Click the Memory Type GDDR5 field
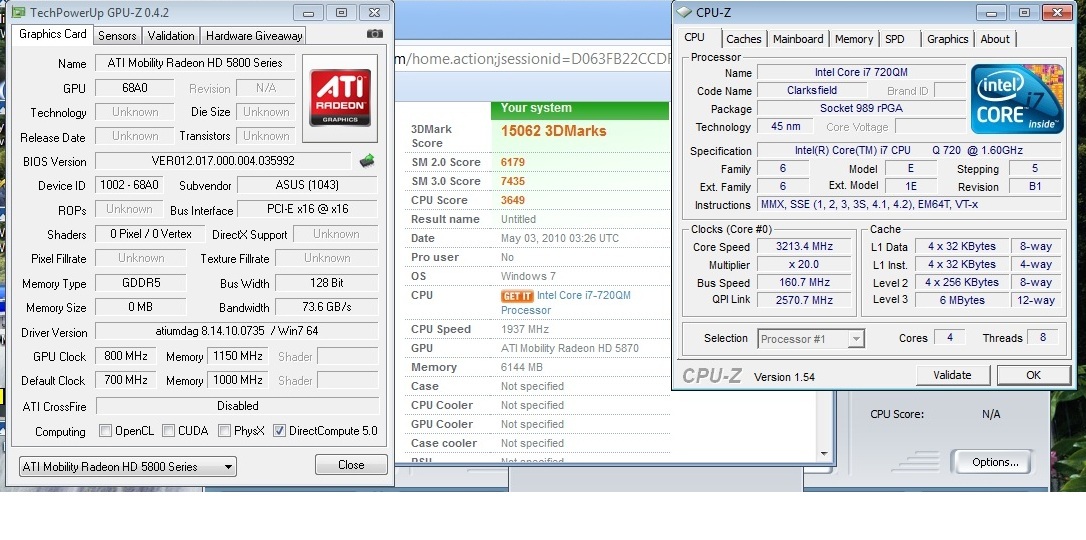This screenshot has height=540, width=1086. coord(140,283)
